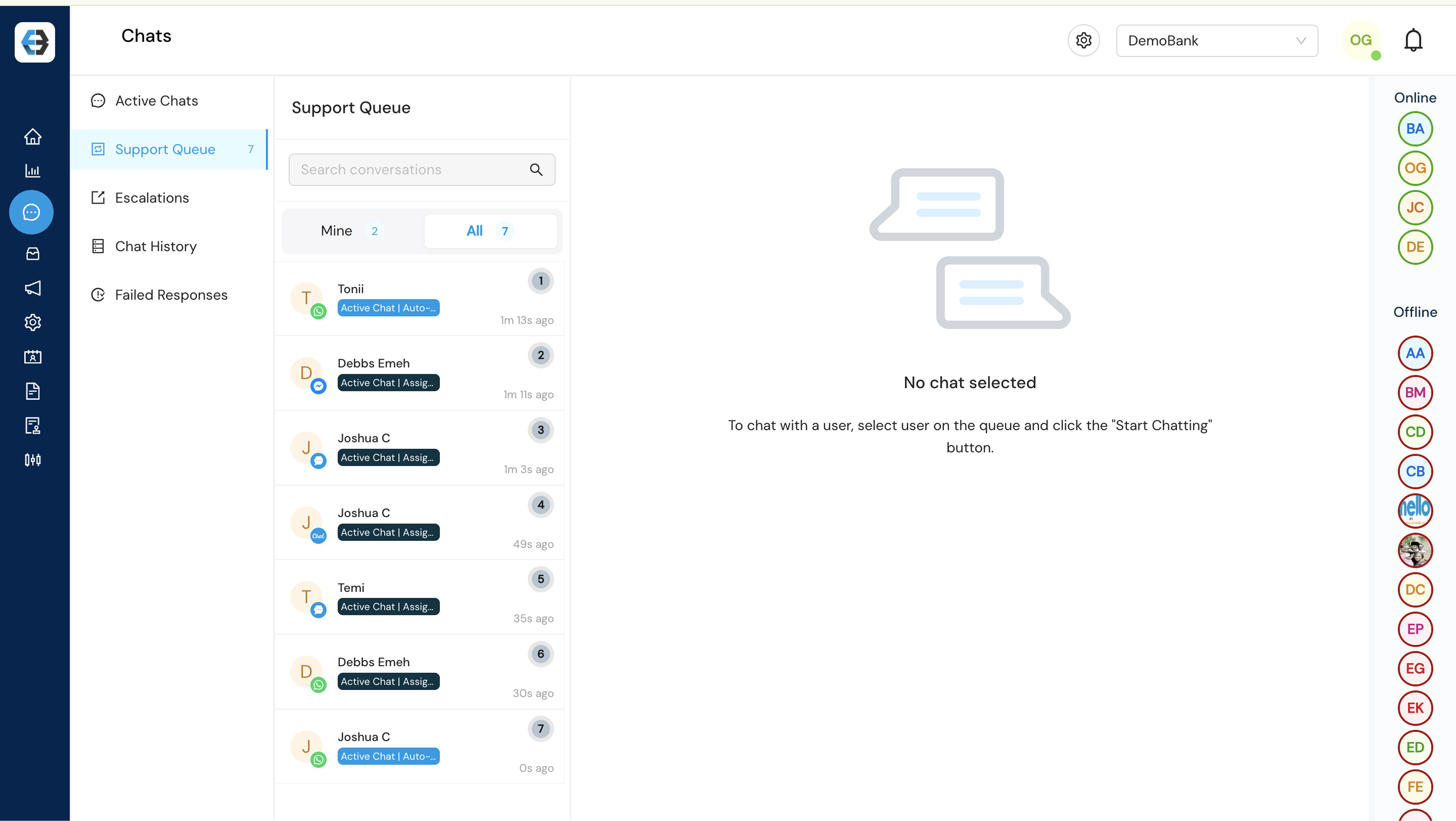Focus the Search conversations field

coord(422,170)
